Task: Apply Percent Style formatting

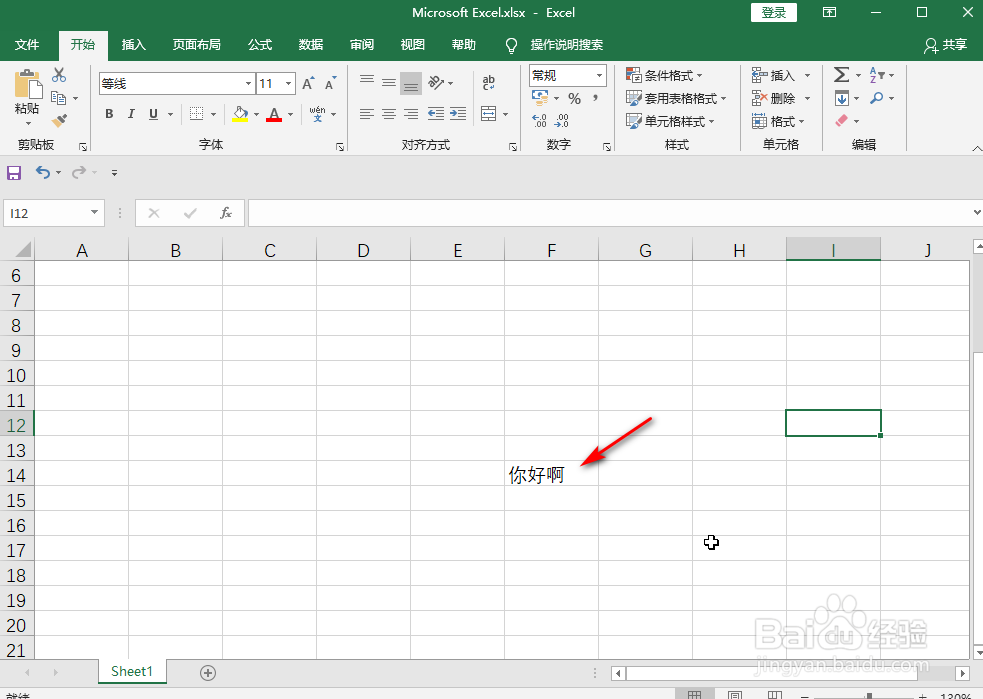Action: pyautogui.click(x=576, y=97)
